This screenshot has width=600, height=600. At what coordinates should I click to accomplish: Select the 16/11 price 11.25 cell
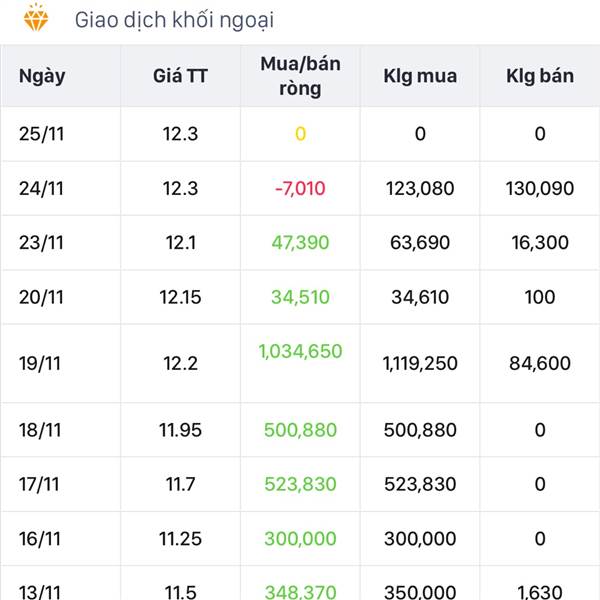pos(180,539)
